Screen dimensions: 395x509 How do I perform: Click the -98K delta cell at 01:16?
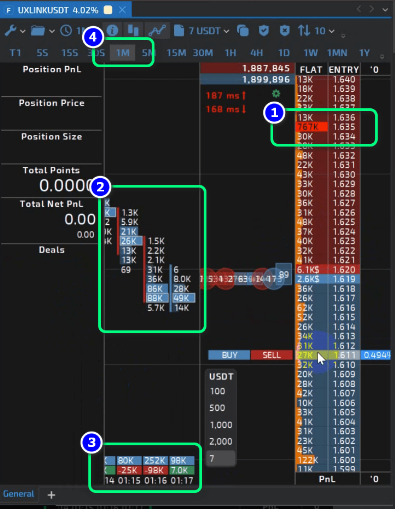click(x=156, y=470)
